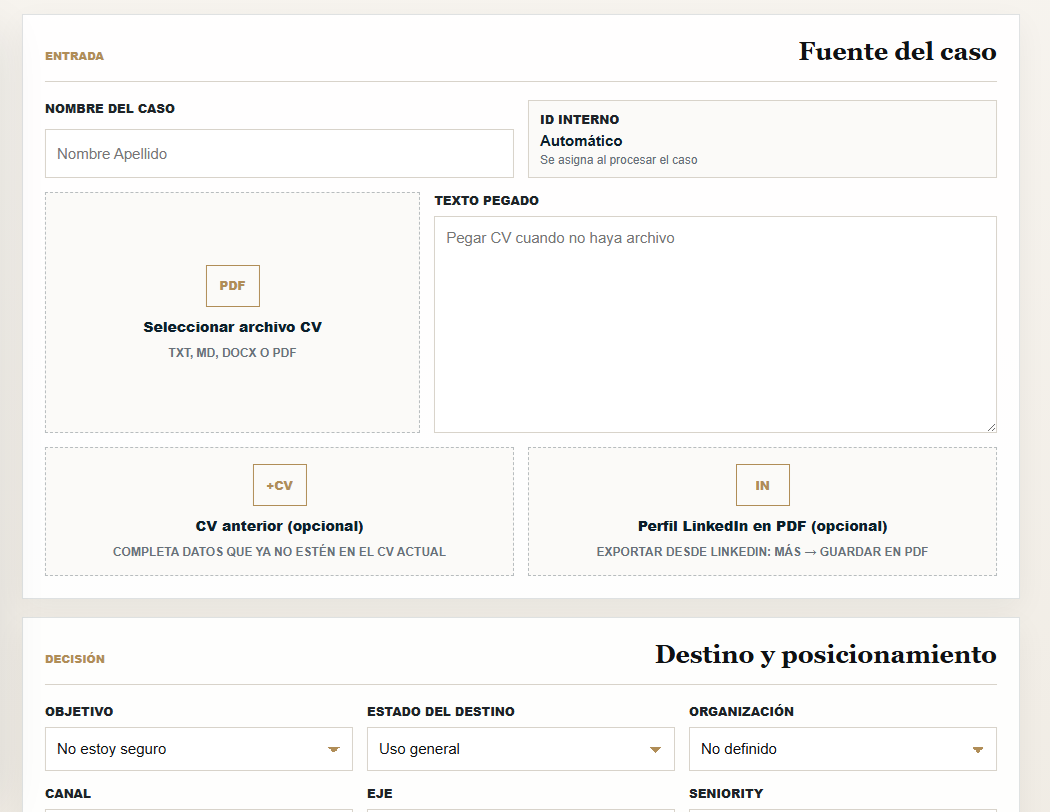Click the 'Completa datos que ya no estén' hint
Viewport: 1050px width, 812px height.
click(279, 552)
